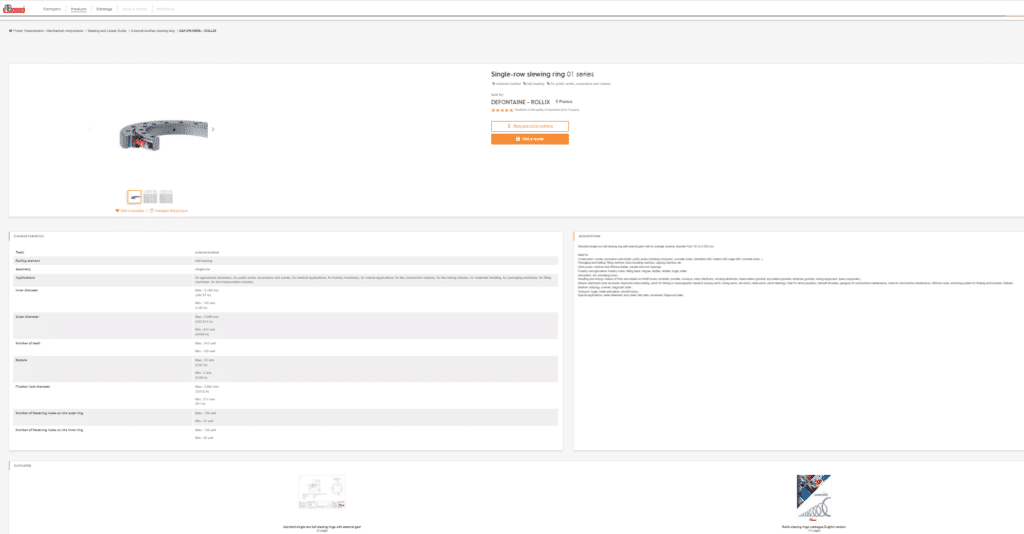Select the third product thumbnail
The image size is (1024, 534).
click(166, 197)
